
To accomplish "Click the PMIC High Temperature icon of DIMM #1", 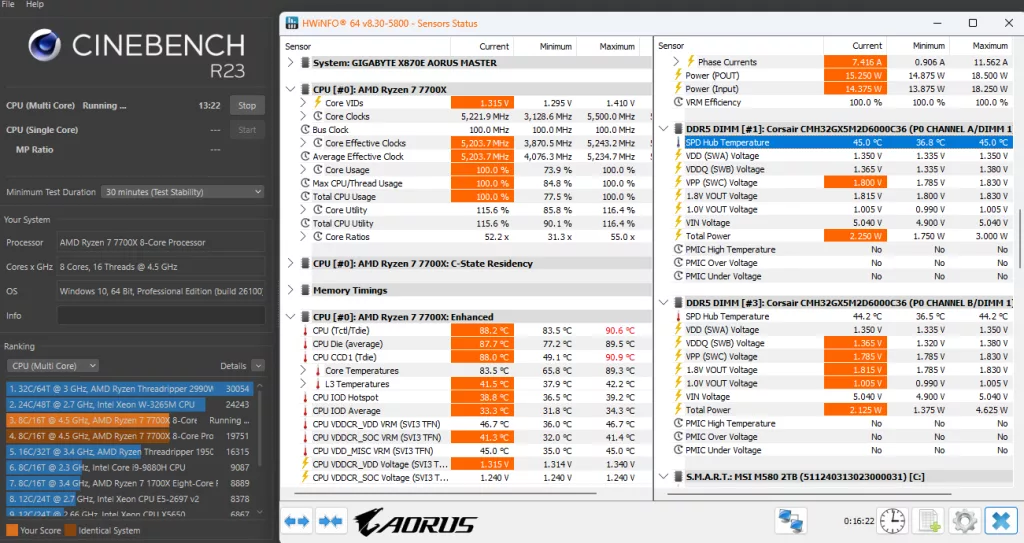I will pos(679,250).
